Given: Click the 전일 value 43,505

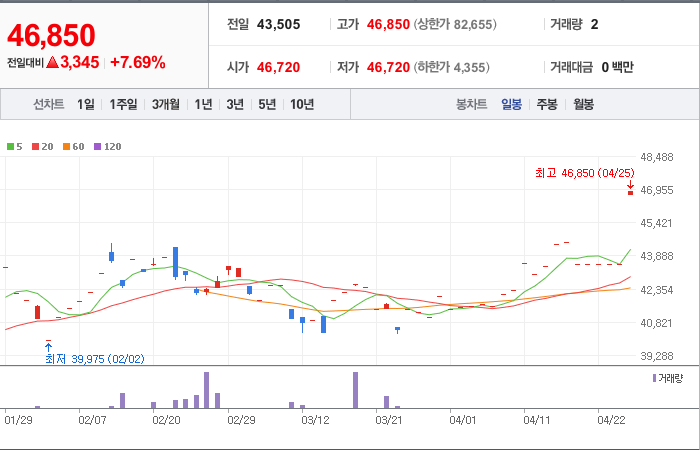Looking at the screenshot, I should tap(279, 24).
